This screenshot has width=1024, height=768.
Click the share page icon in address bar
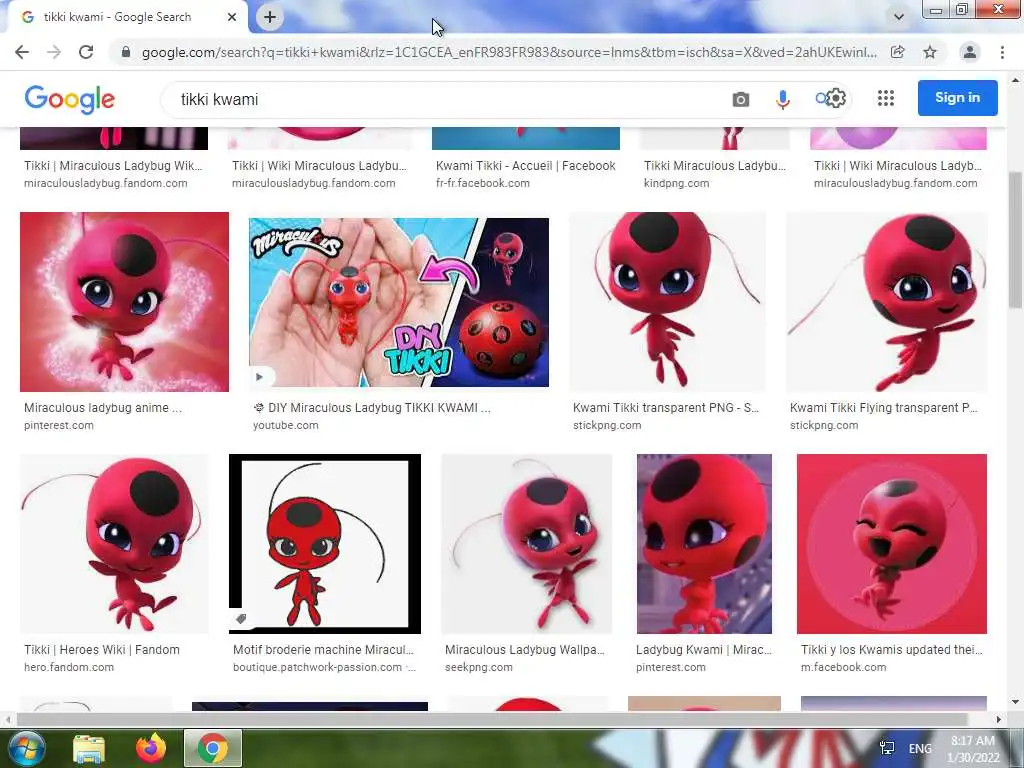tap(898, 52)
